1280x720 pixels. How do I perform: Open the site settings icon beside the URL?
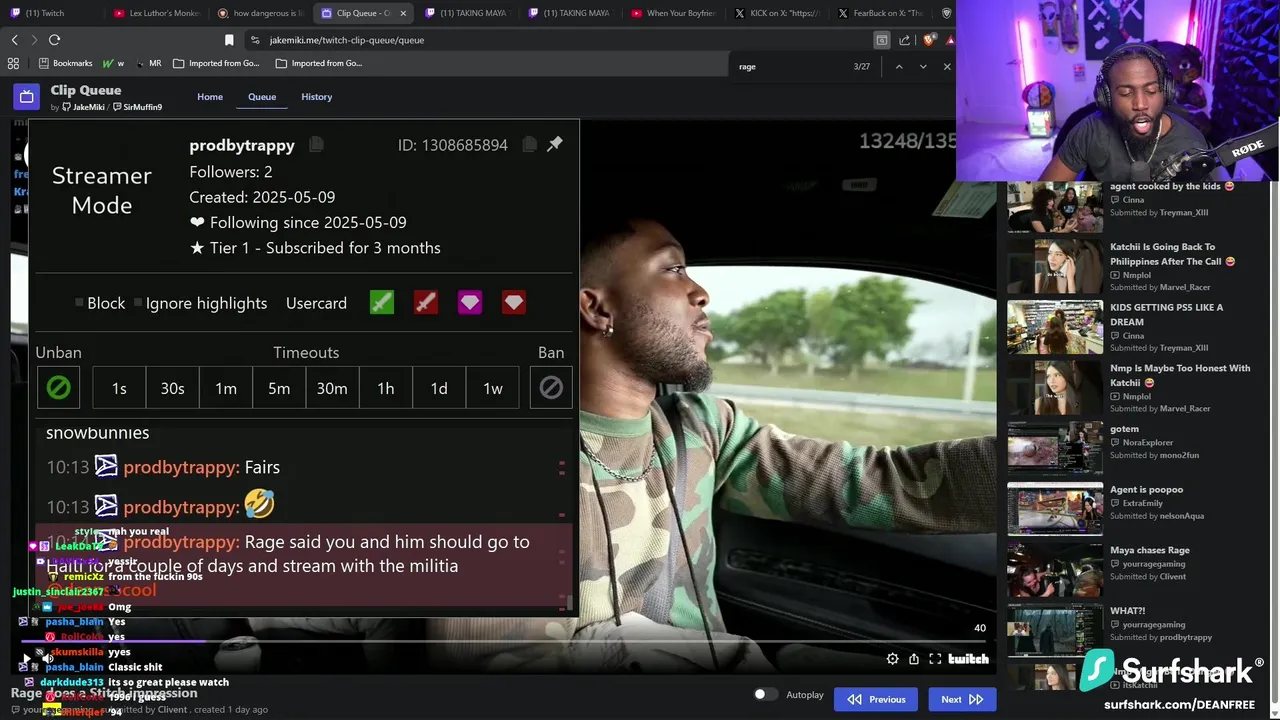click(x=255, y=40)
